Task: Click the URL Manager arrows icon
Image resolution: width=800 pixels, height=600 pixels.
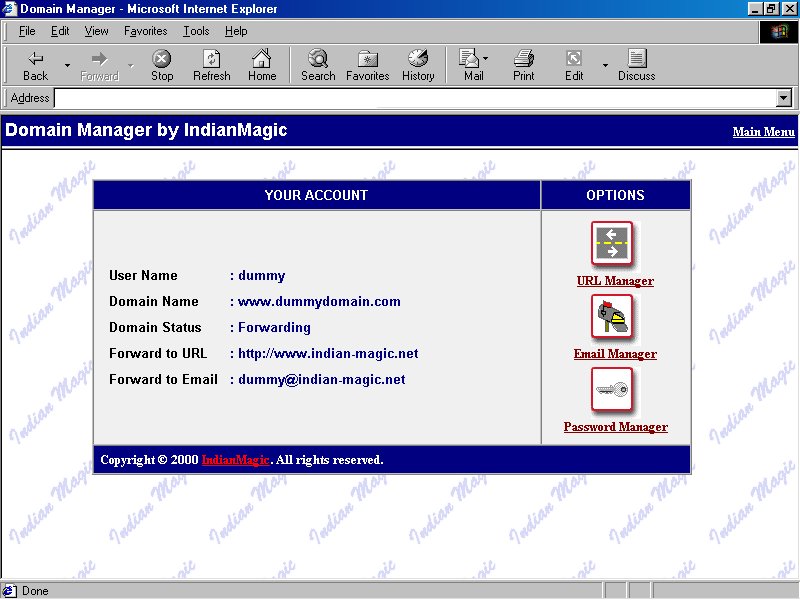Action: (x=612, y=244)
